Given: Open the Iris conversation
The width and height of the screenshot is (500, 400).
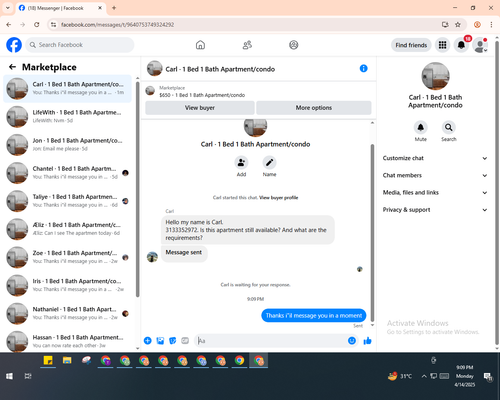Looking at the screenshot, I should click(x=68, y=285).
